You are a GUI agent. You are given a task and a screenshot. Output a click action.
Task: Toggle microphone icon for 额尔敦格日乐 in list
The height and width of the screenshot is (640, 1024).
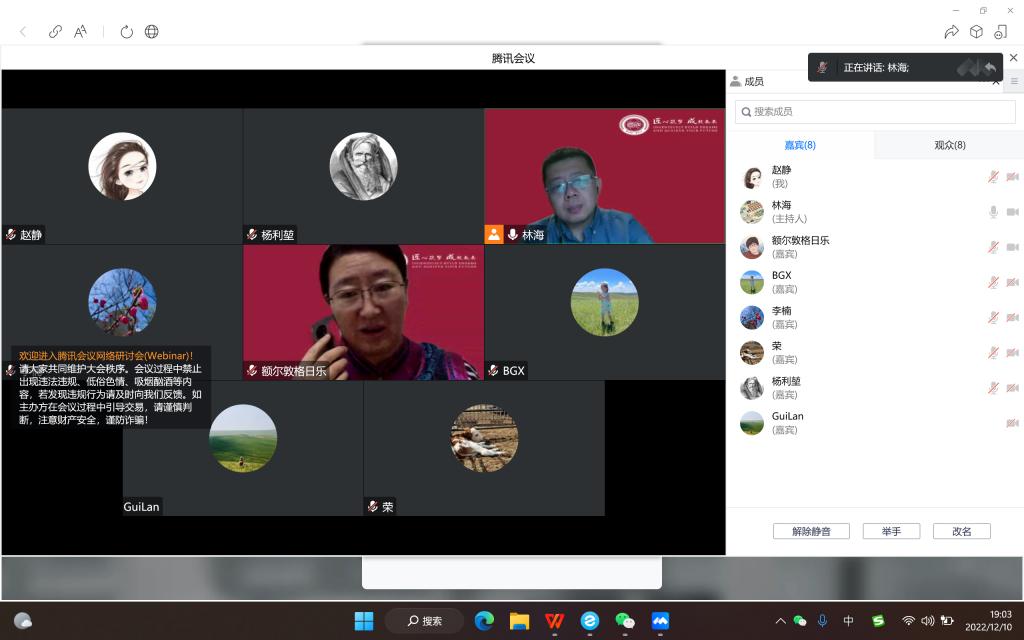point(993,247)
